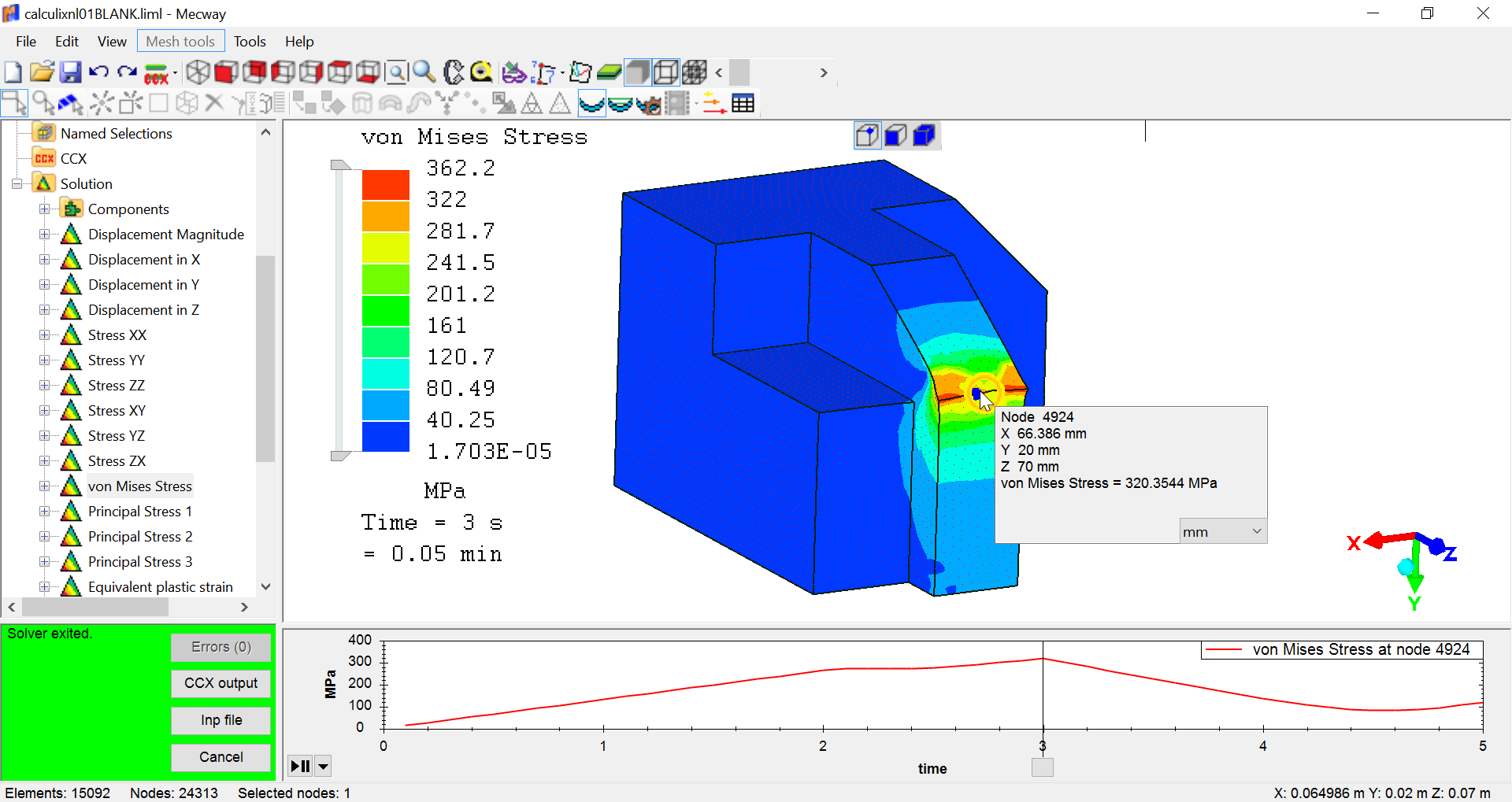Redo the last action
Viewport: 1512px width, 802px height.
(127, 72)
